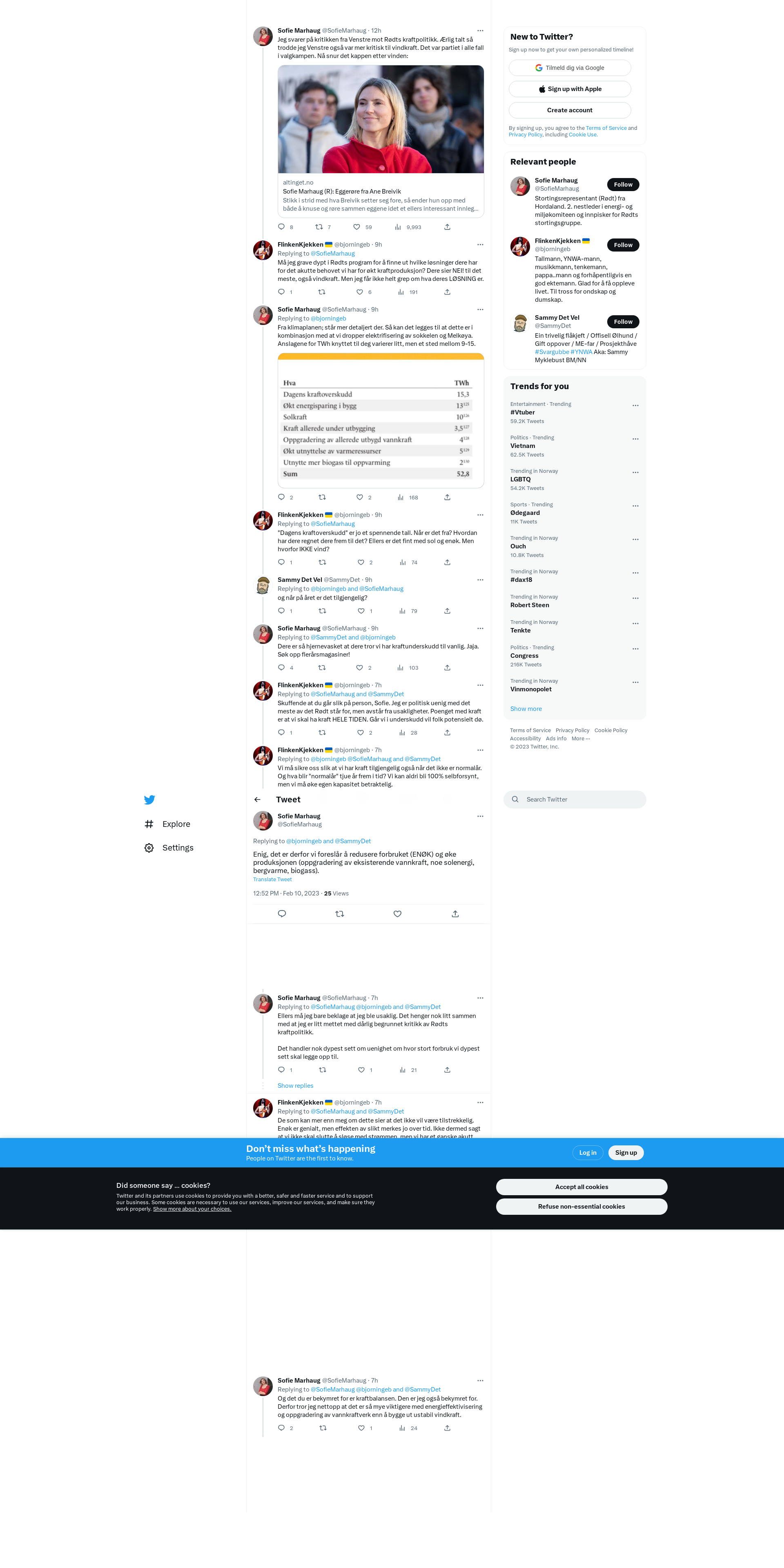Open the TWh table image in the tweet

(x=381, y=421)
